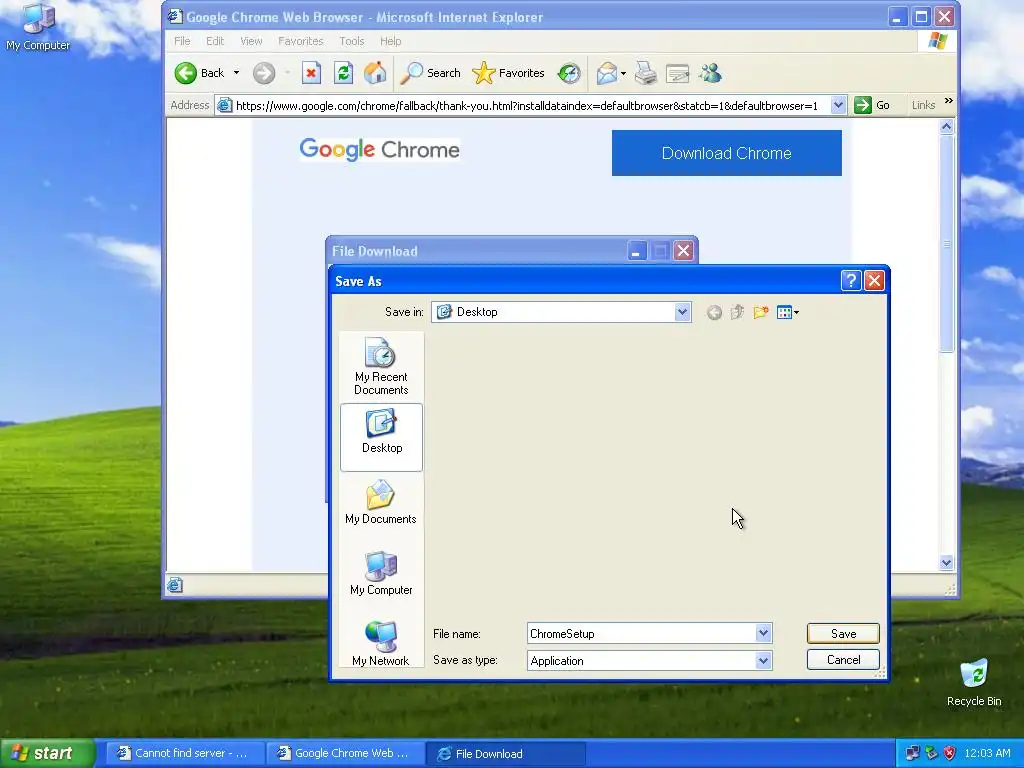Open the Edit menu in Internet Explorer
This screenshot has width=1024, height=768.
click(215, 41)
